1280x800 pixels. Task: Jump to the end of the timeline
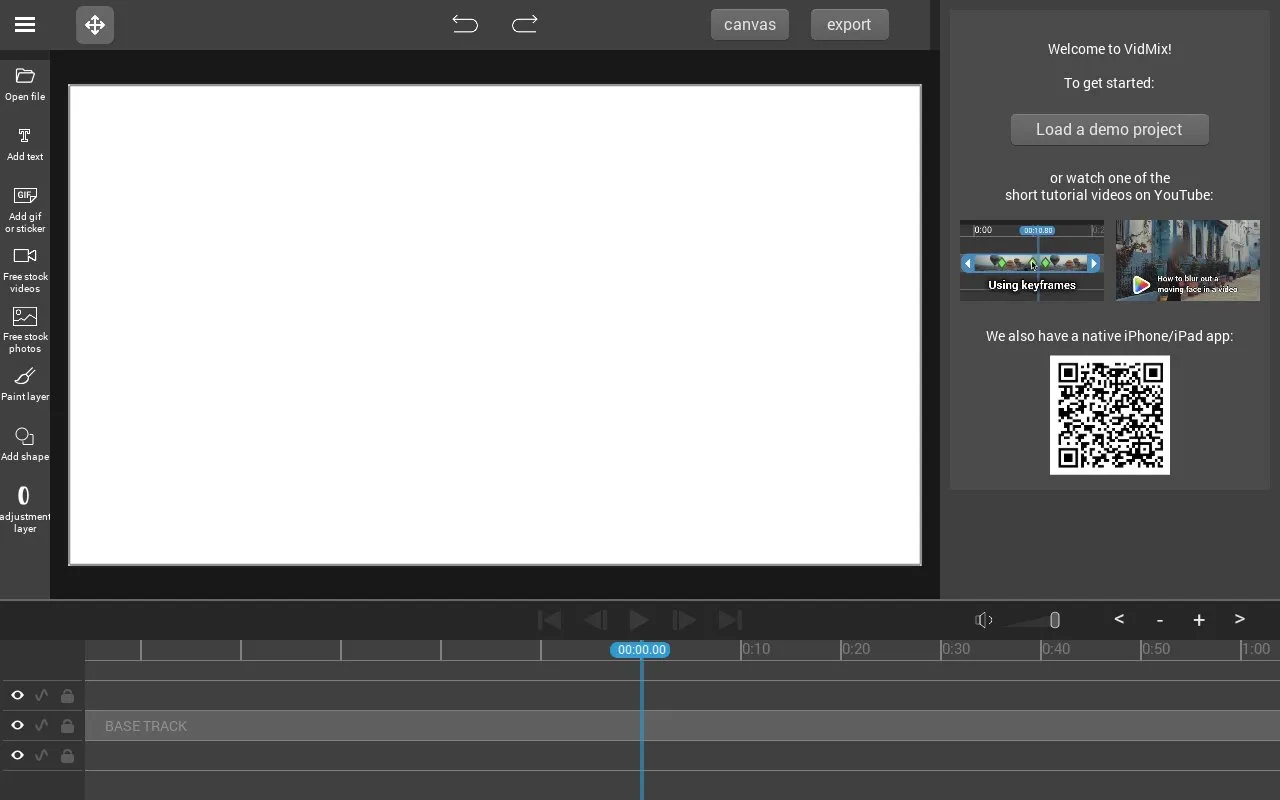coord(730,620)
